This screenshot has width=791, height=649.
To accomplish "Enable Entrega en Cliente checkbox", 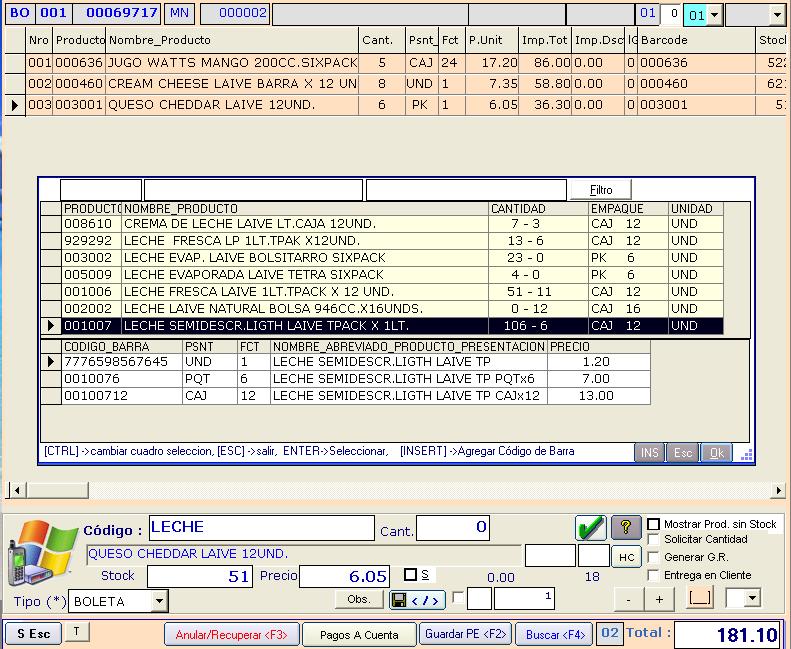I will pos(653,575).
